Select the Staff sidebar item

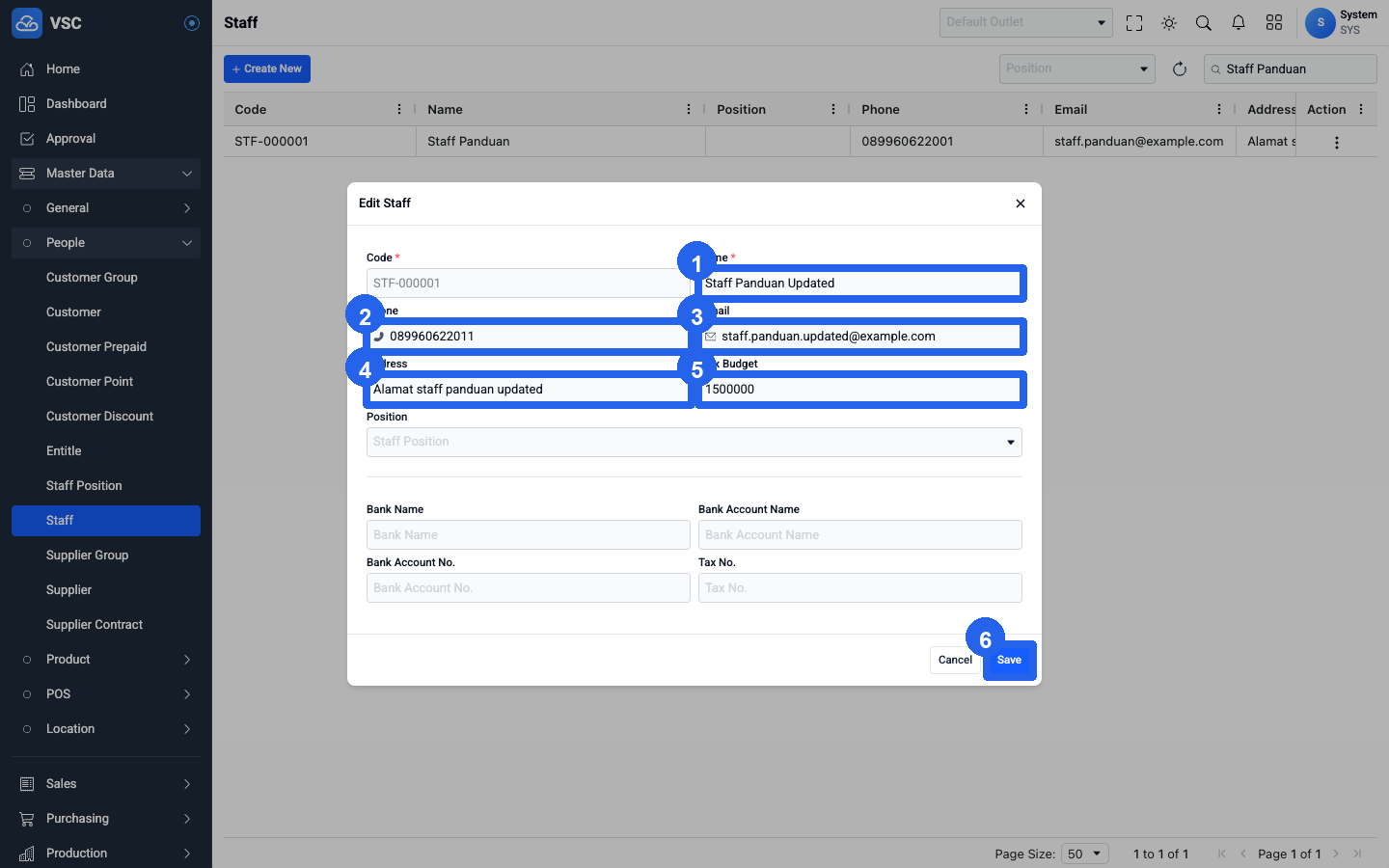[106, 521]
